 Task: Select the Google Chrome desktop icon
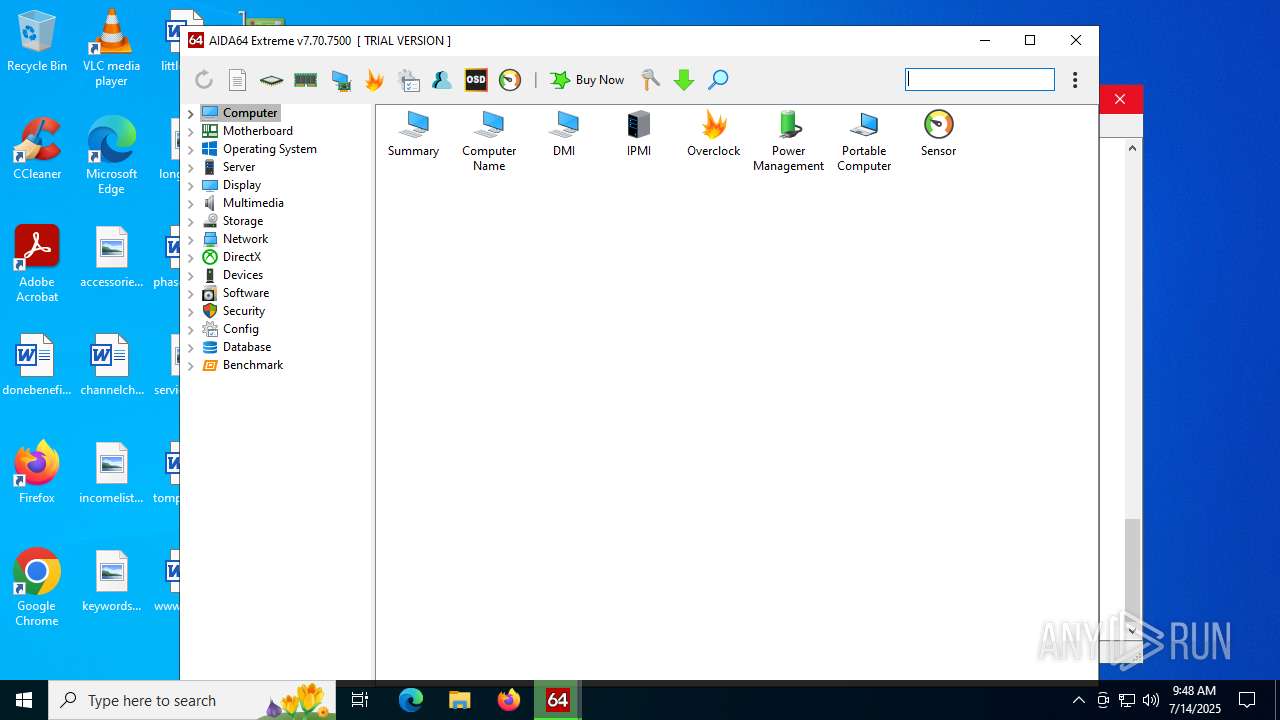point(37,588)
